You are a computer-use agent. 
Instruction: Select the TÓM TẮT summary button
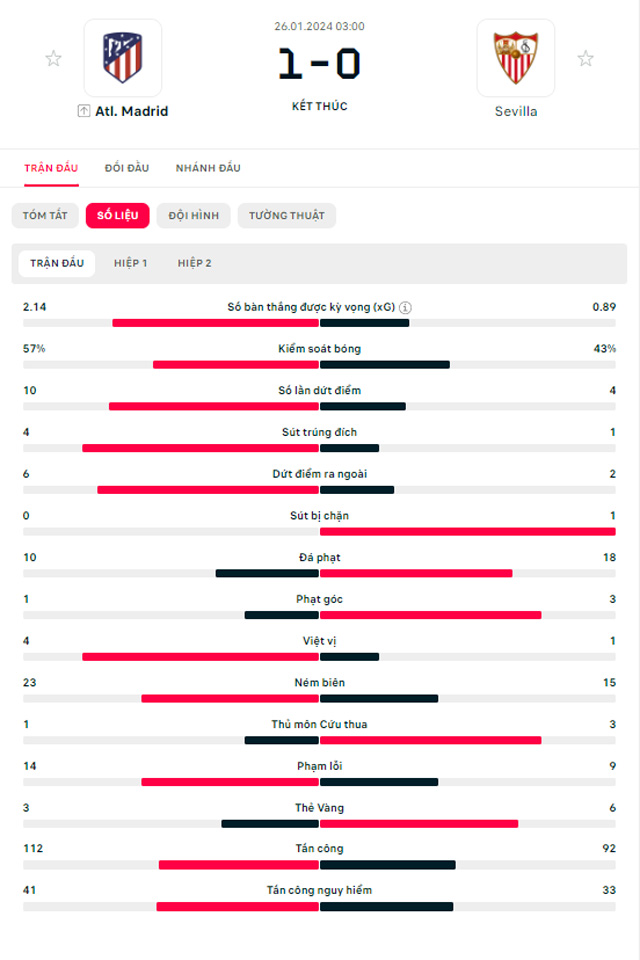(43, 216)
